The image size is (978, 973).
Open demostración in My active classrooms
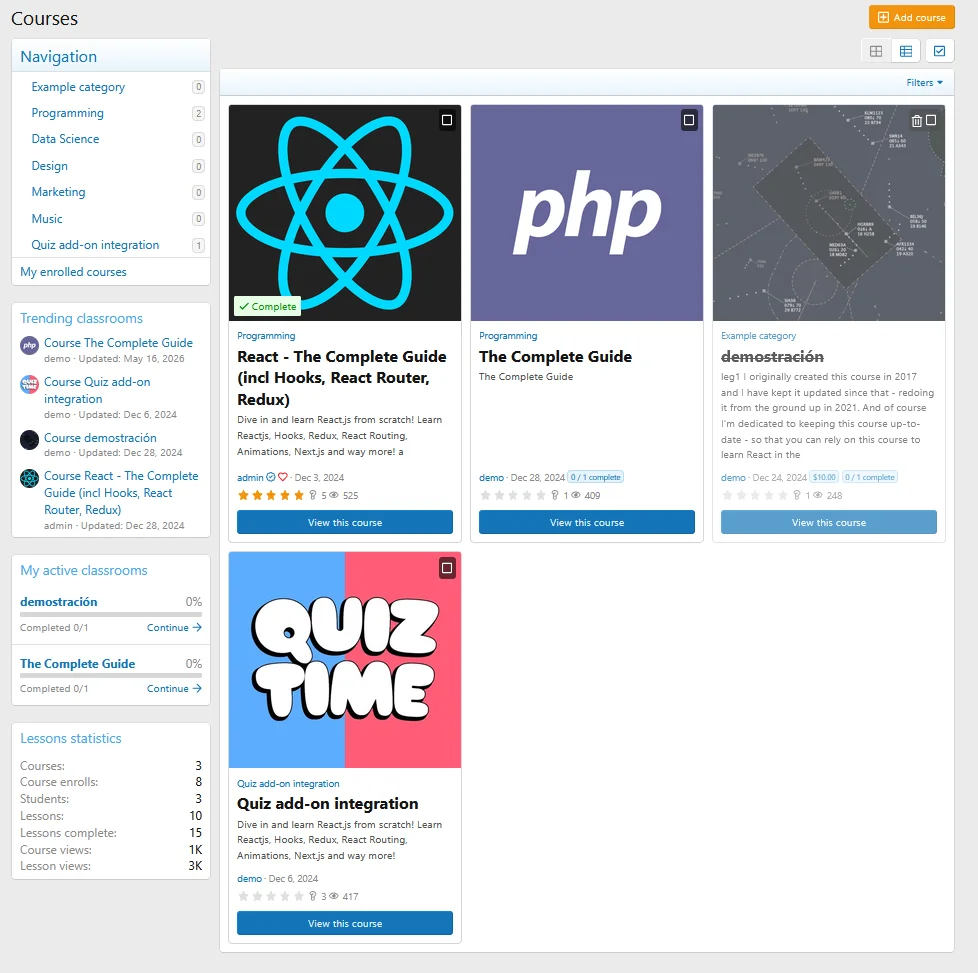(x=59, y=602)
